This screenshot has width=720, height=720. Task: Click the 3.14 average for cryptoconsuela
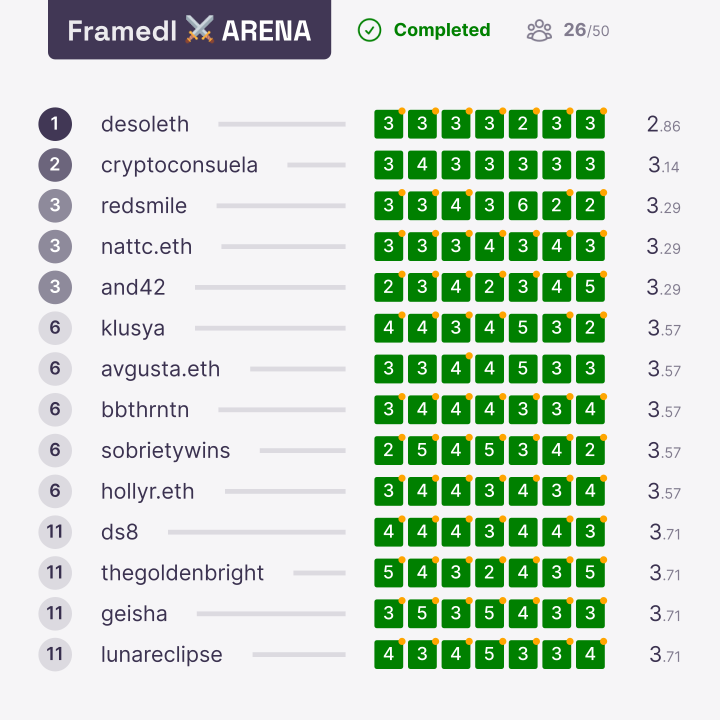point(664,165)
